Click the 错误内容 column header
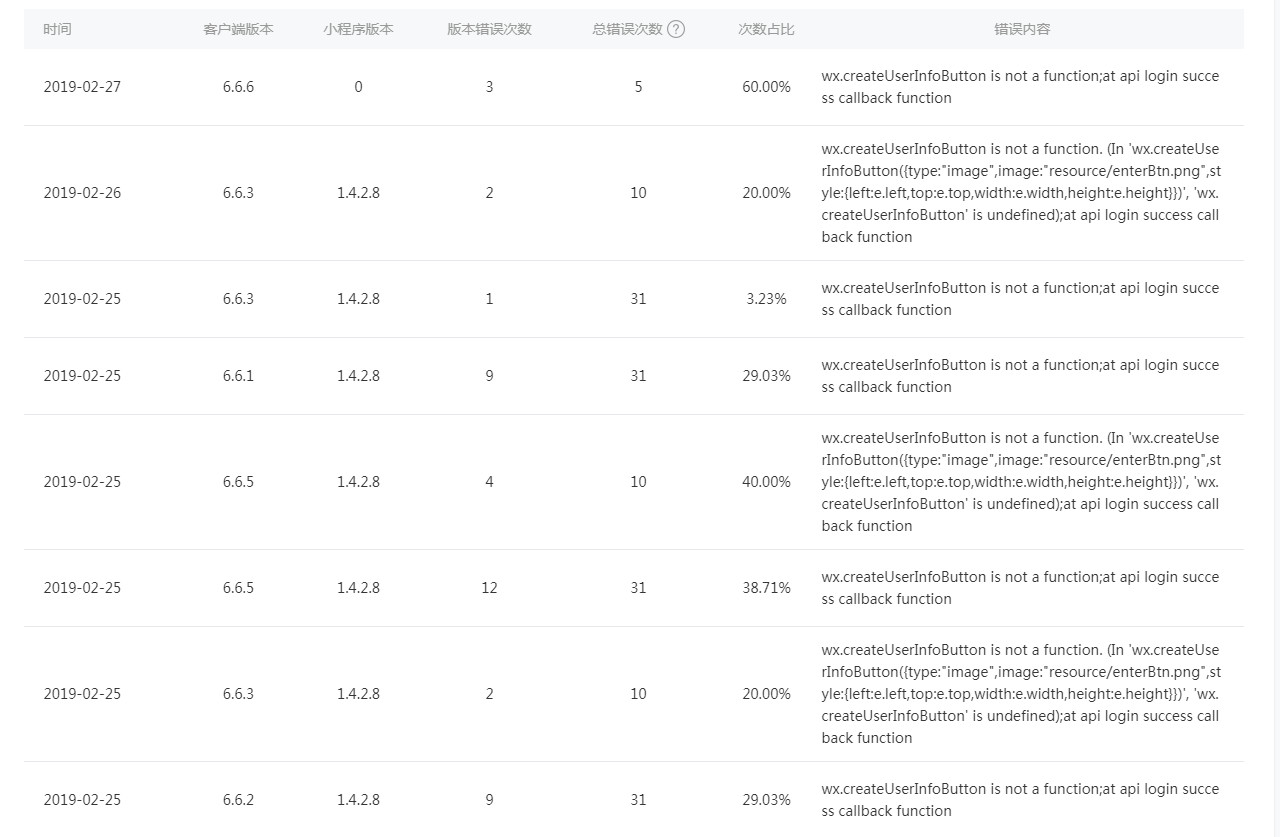Viewport: 1280px width, 837px height. [x=1022, y=29]
